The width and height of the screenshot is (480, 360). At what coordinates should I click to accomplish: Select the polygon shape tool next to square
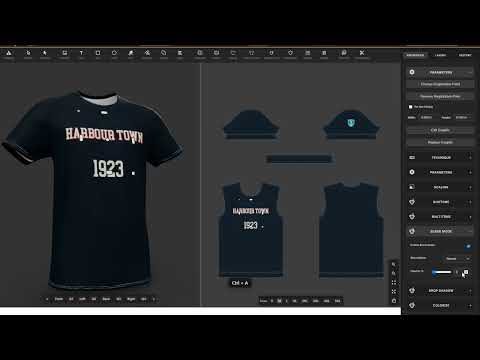coord(114,53)
